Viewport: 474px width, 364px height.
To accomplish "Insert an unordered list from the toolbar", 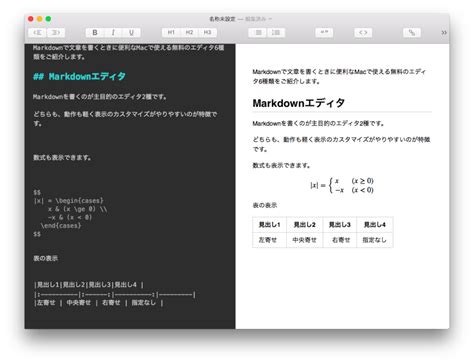I will click(258, 32).
